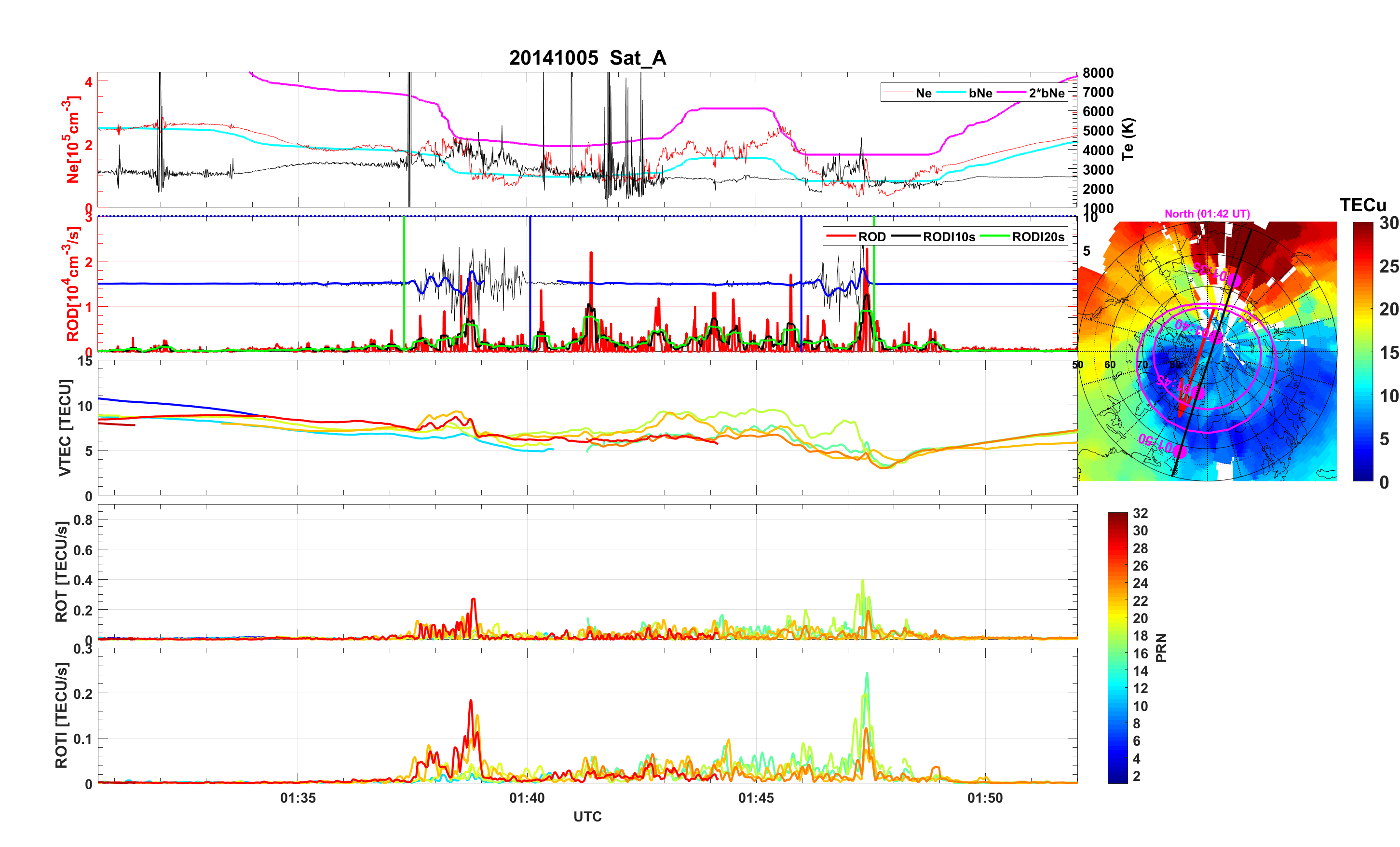
Task: Click the '8000' Te axis tick
Action: click(1098, 73)
